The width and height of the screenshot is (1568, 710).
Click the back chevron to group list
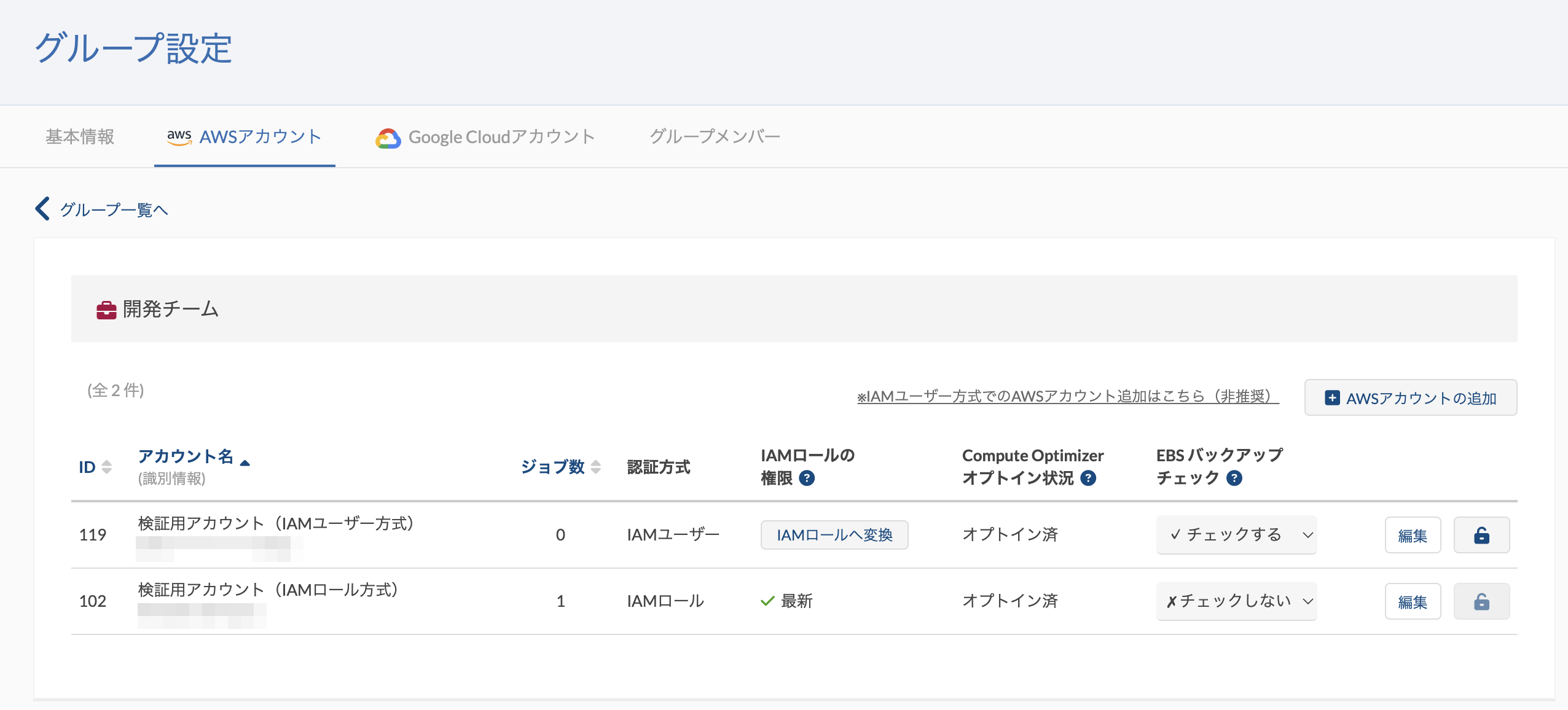(x=42, y=209)
